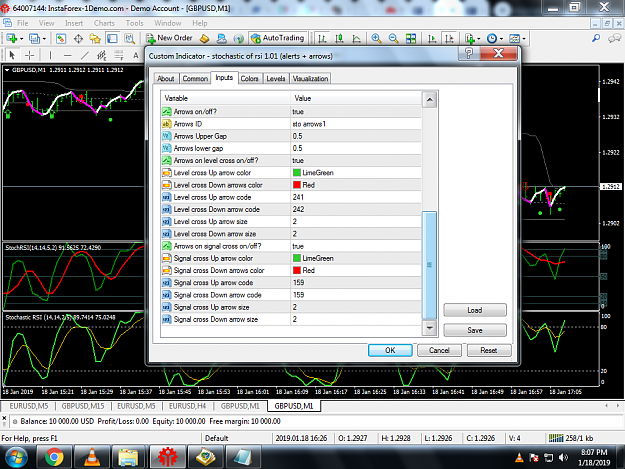Switch to EURUSD,H4 chart tab
625x469 pixels.
pos(187,406)
